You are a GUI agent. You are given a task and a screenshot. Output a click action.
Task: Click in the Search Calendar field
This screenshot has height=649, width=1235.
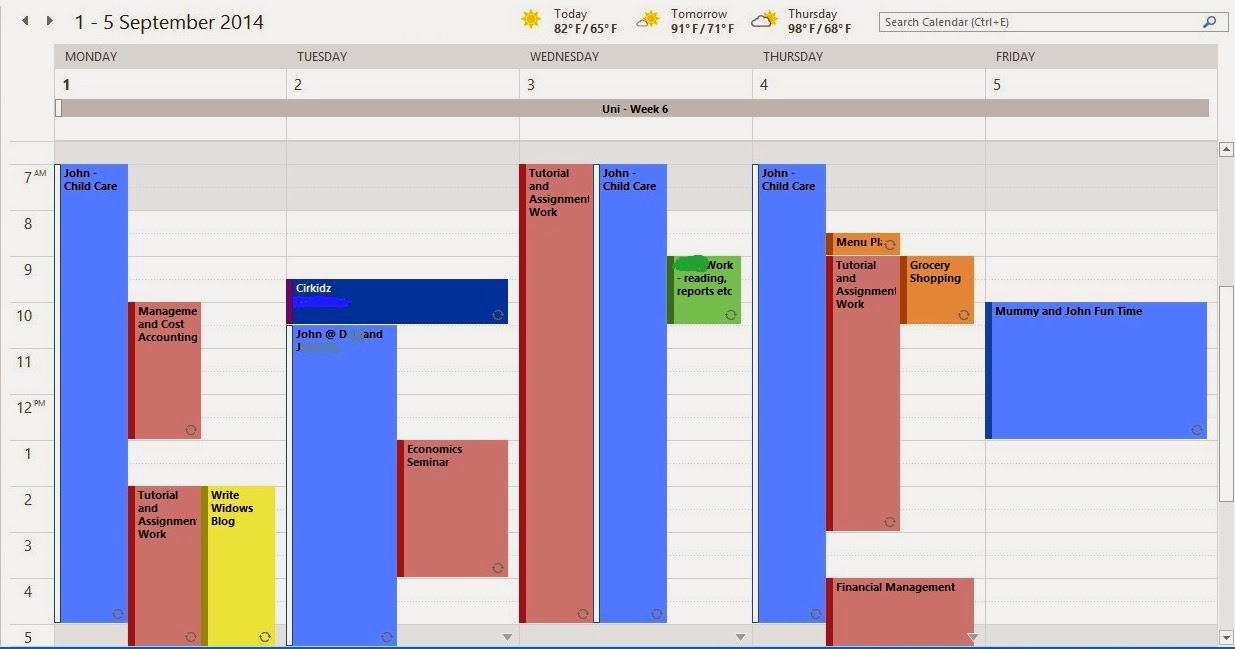(x=1040, y=22)
